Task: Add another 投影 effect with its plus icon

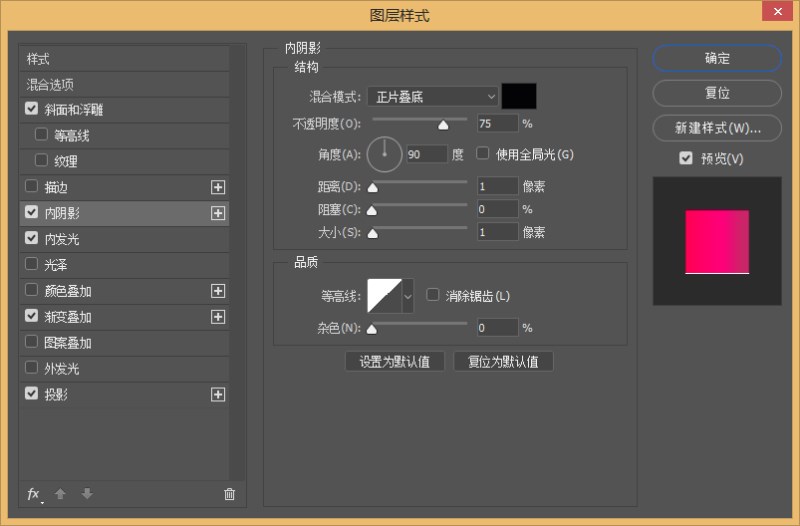Action: (218, 394)
